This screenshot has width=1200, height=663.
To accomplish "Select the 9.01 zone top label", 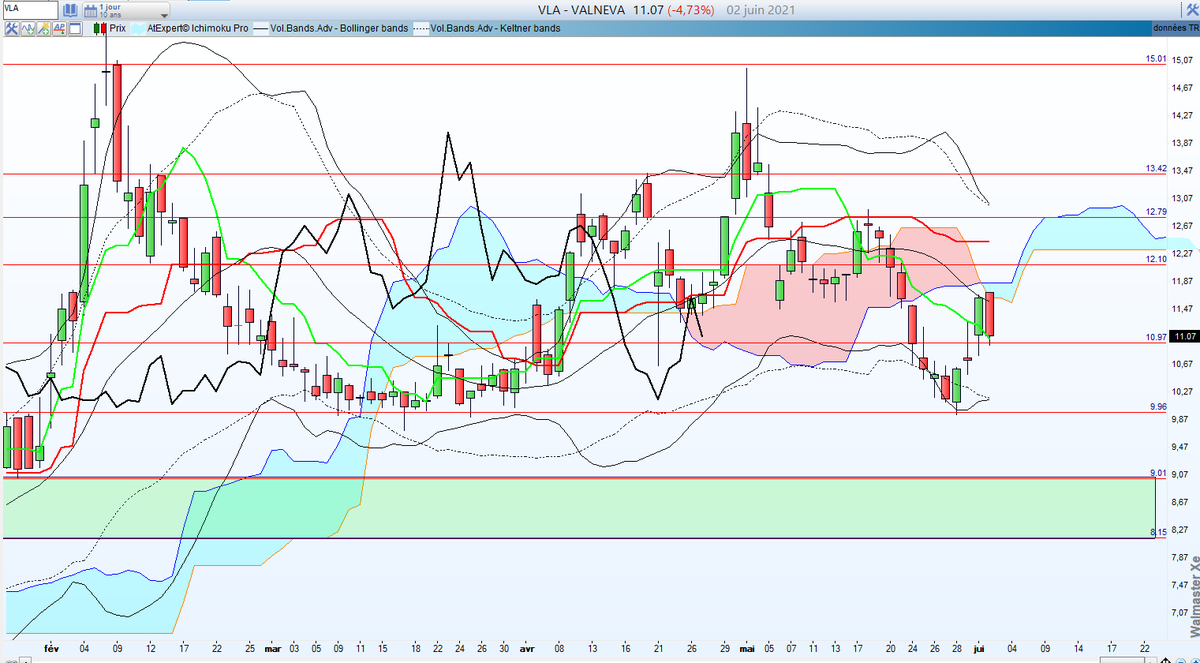I will pos(1158,472).
